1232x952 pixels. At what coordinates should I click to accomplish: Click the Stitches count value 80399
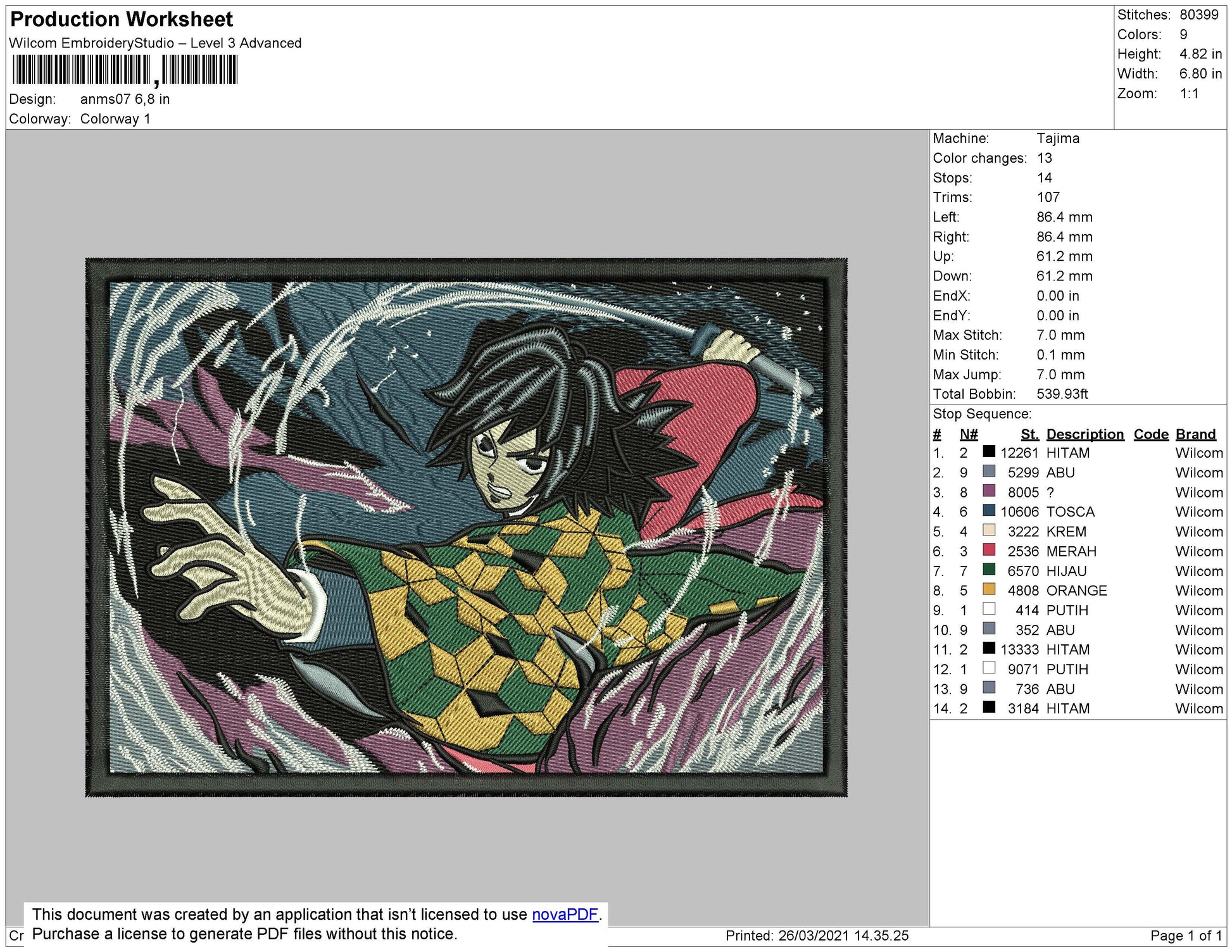pos(1198,15)
